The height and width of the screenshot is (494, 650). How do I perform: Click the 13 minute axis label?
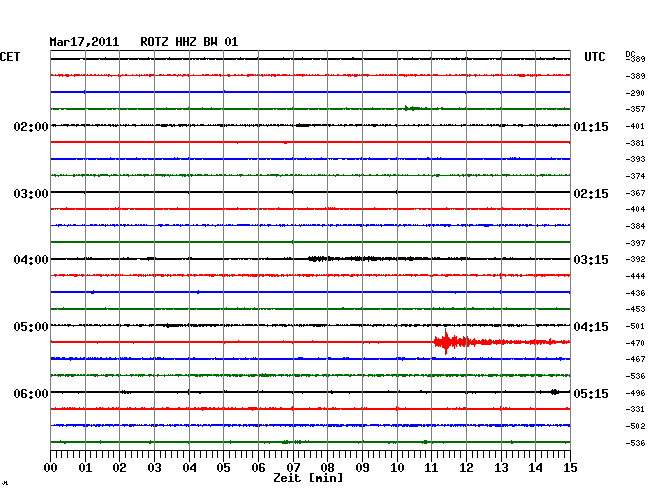[501, 468]
